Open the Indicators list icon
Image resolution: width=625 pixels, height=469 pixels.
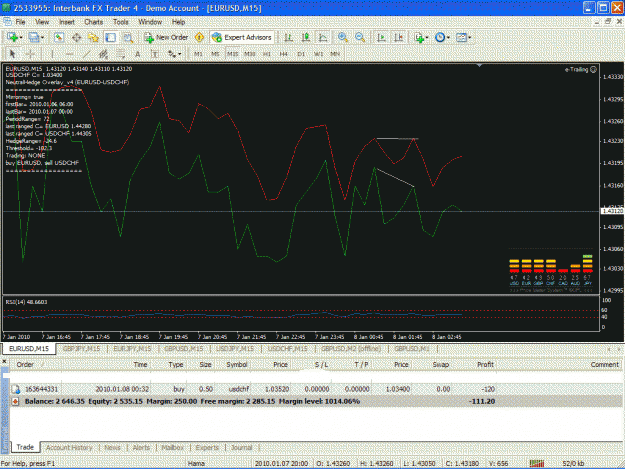pyautogui.click(x=419, y=37)
